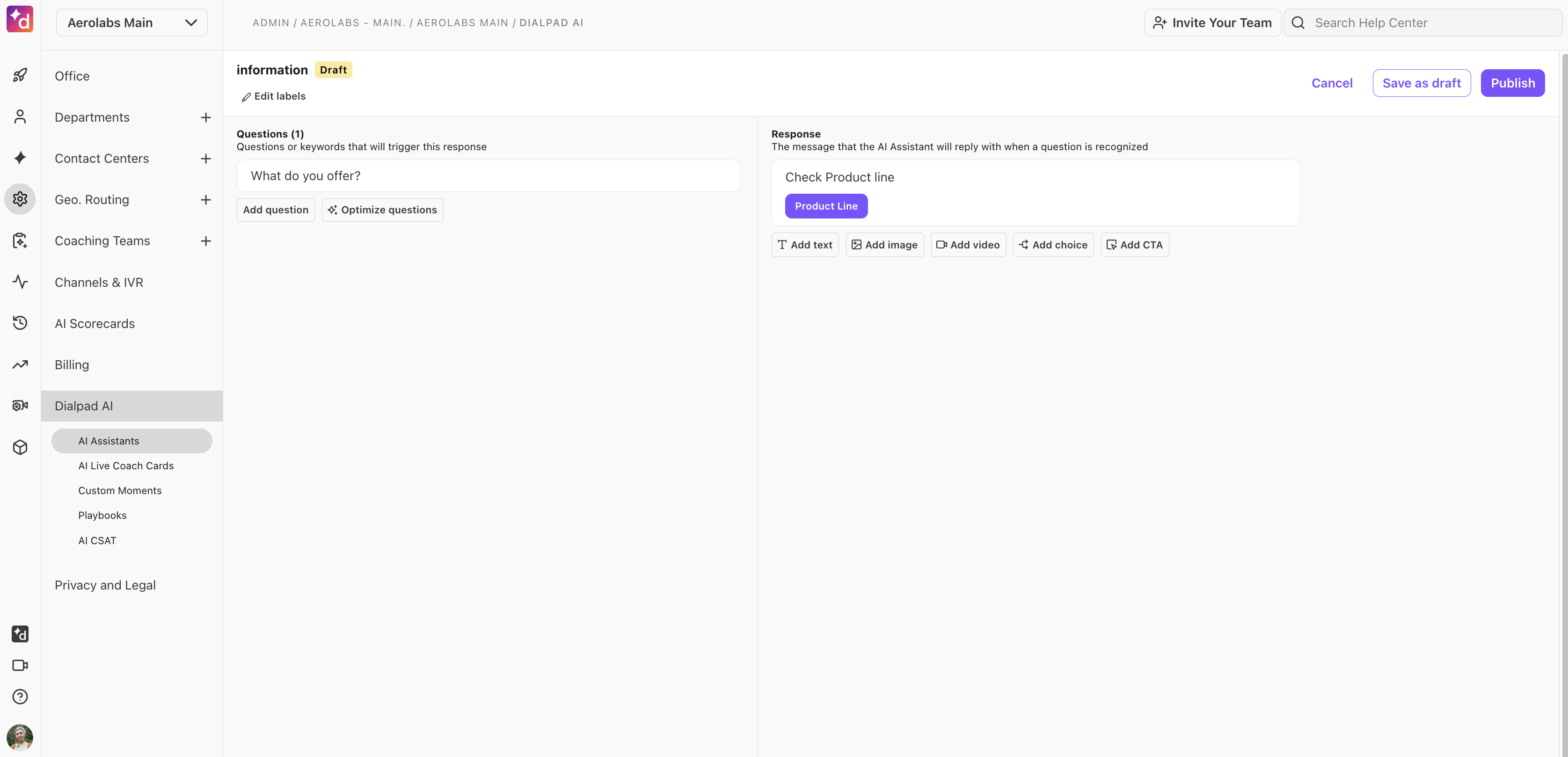Add a Geo. Routing entry with plus
This screenshot has width=1568, height=757.
point(206,200)
